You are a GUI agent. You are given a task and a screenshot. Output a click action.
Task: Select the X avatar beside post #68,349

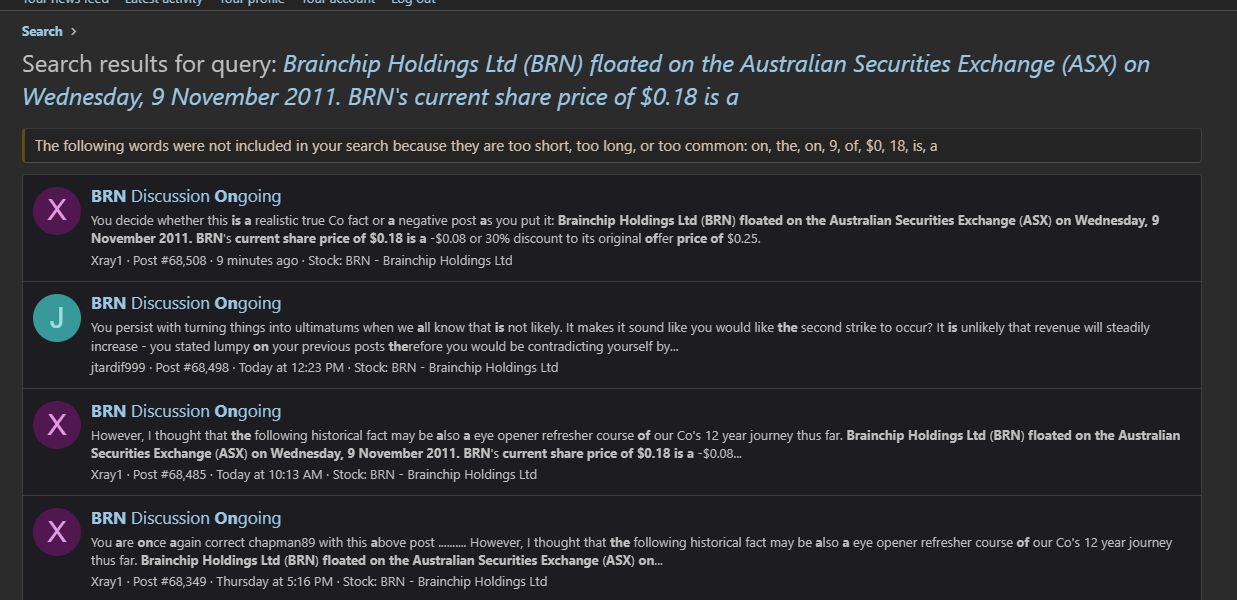tap(57, 532)
